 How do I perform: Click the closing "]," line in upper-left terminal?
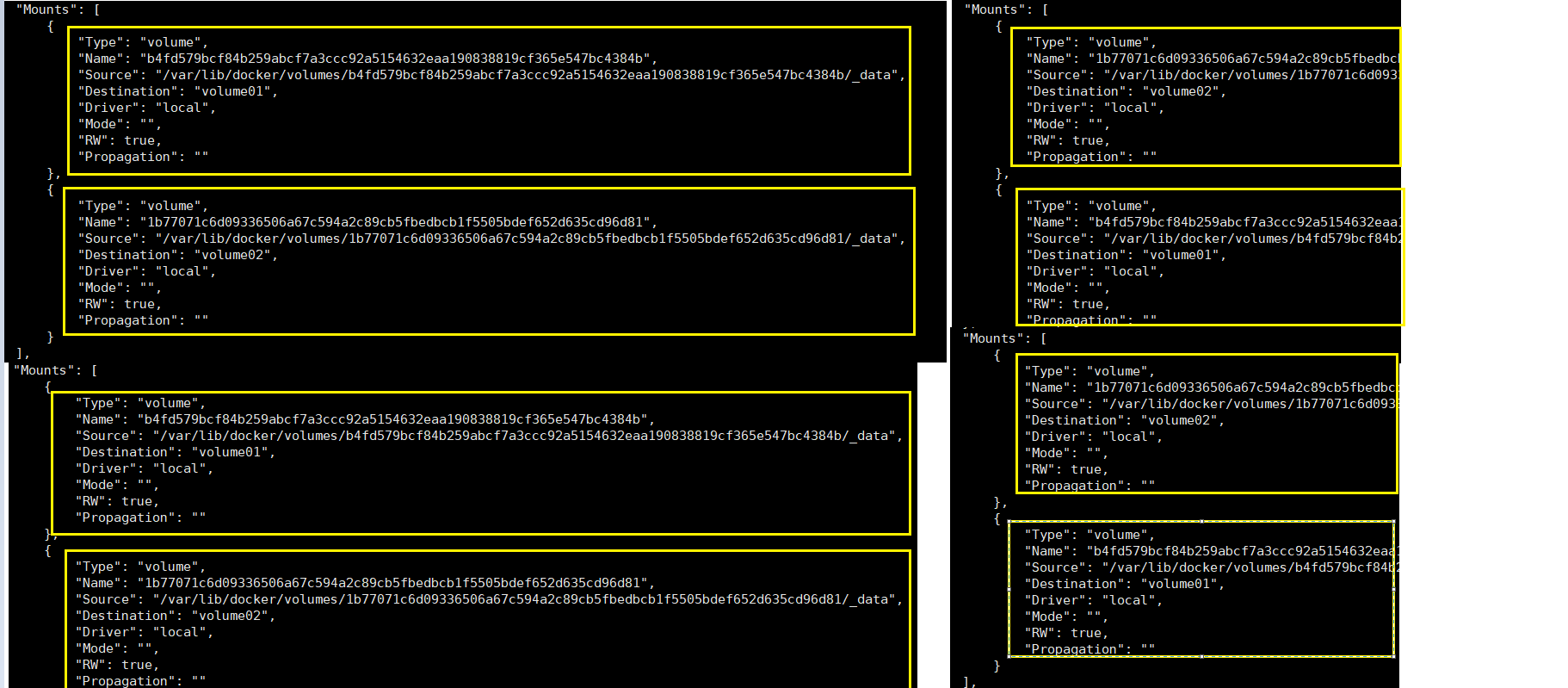coord(23,353)
